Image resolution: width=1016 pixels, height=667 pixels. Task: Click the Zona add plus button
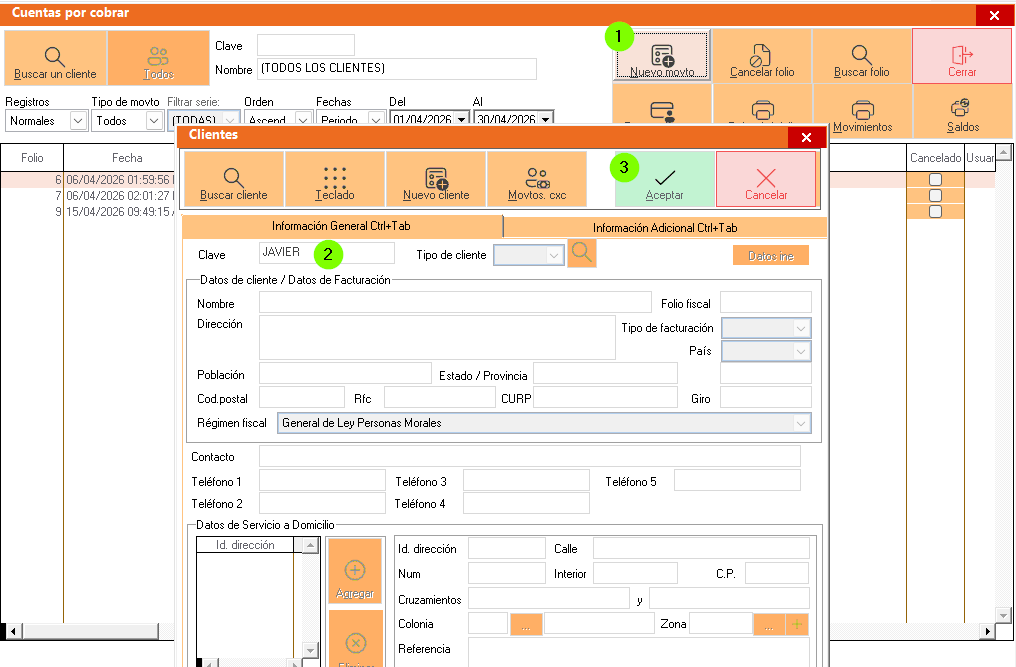796,624
